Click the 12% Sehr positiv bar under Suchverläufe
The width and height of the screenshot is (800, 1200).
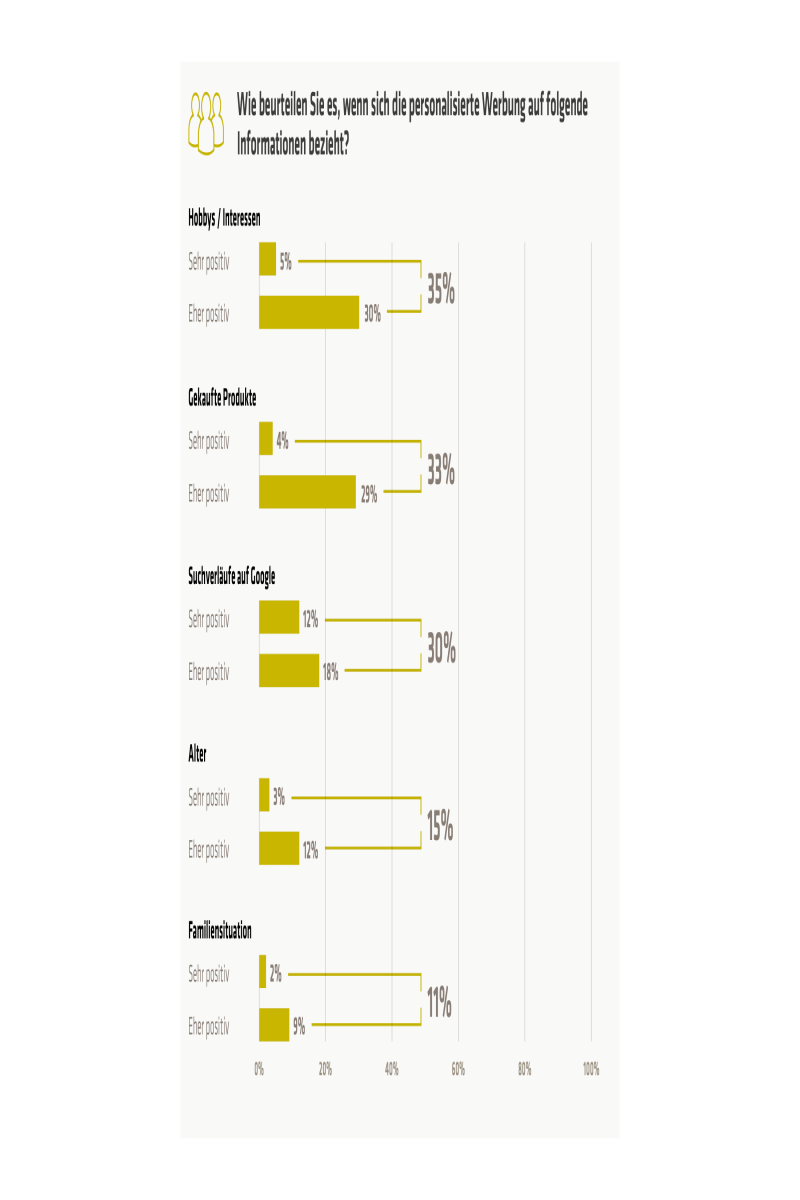coord(279,617)
